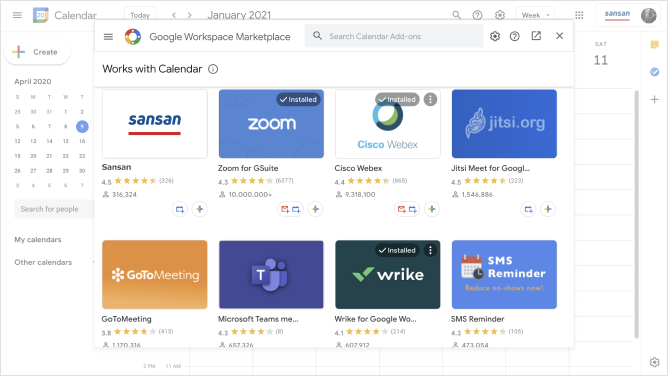The height and width of the screenshot is (376, 668).
Task: Open side panel settings gear at bottom
Action: 655,362
